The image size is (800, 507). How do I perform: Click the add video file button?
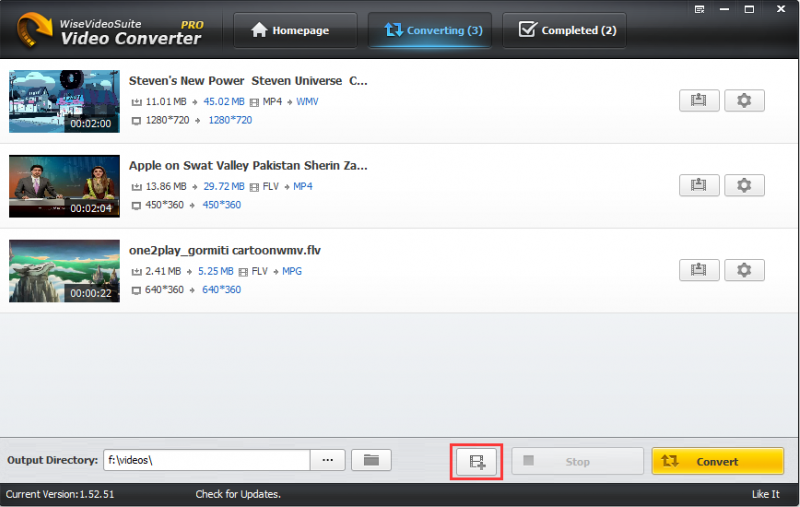477,462
